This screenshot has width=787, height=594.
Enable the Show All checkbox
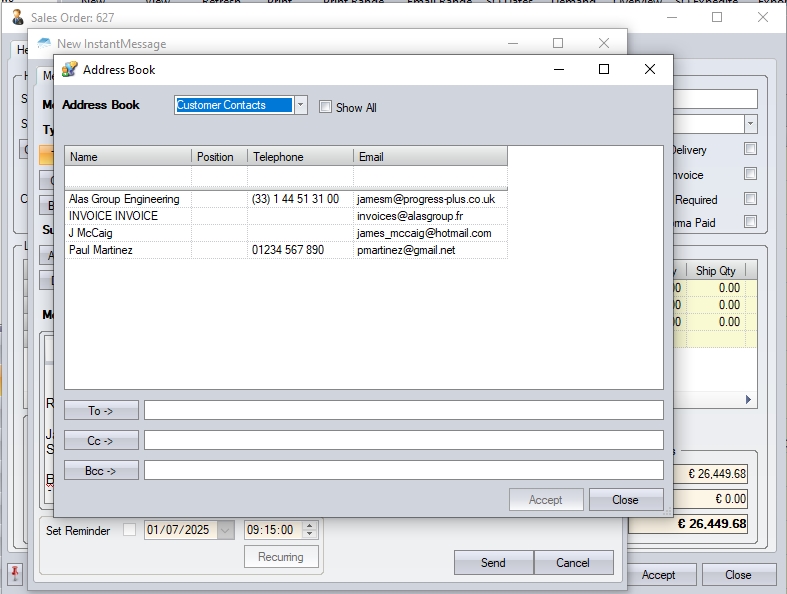(325, 107)
